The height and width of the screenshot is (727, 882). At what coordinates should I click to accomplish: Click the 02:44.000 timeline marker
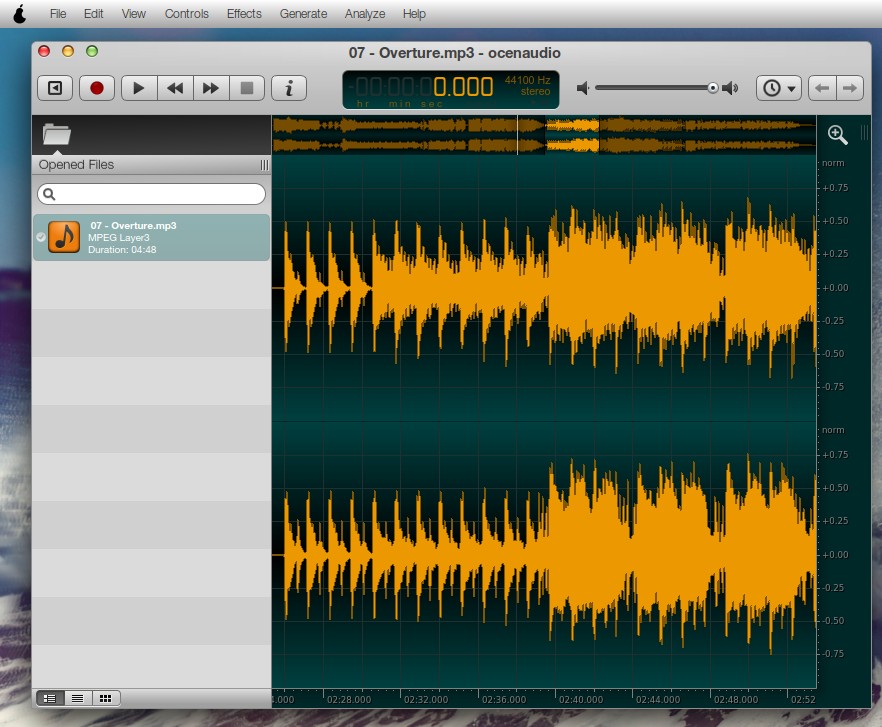click(x=658, y=699)
